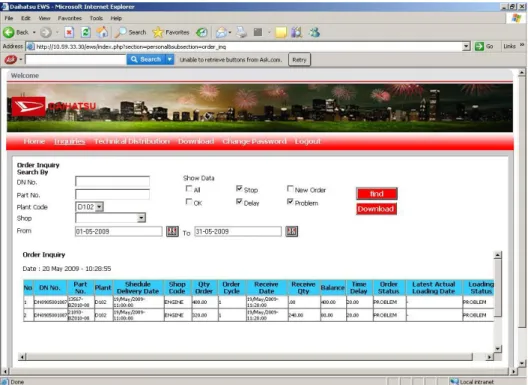Viewport: 528px width, 385px height.
Task: Open the Ask logo dropdown arrow
Action: 21,60
